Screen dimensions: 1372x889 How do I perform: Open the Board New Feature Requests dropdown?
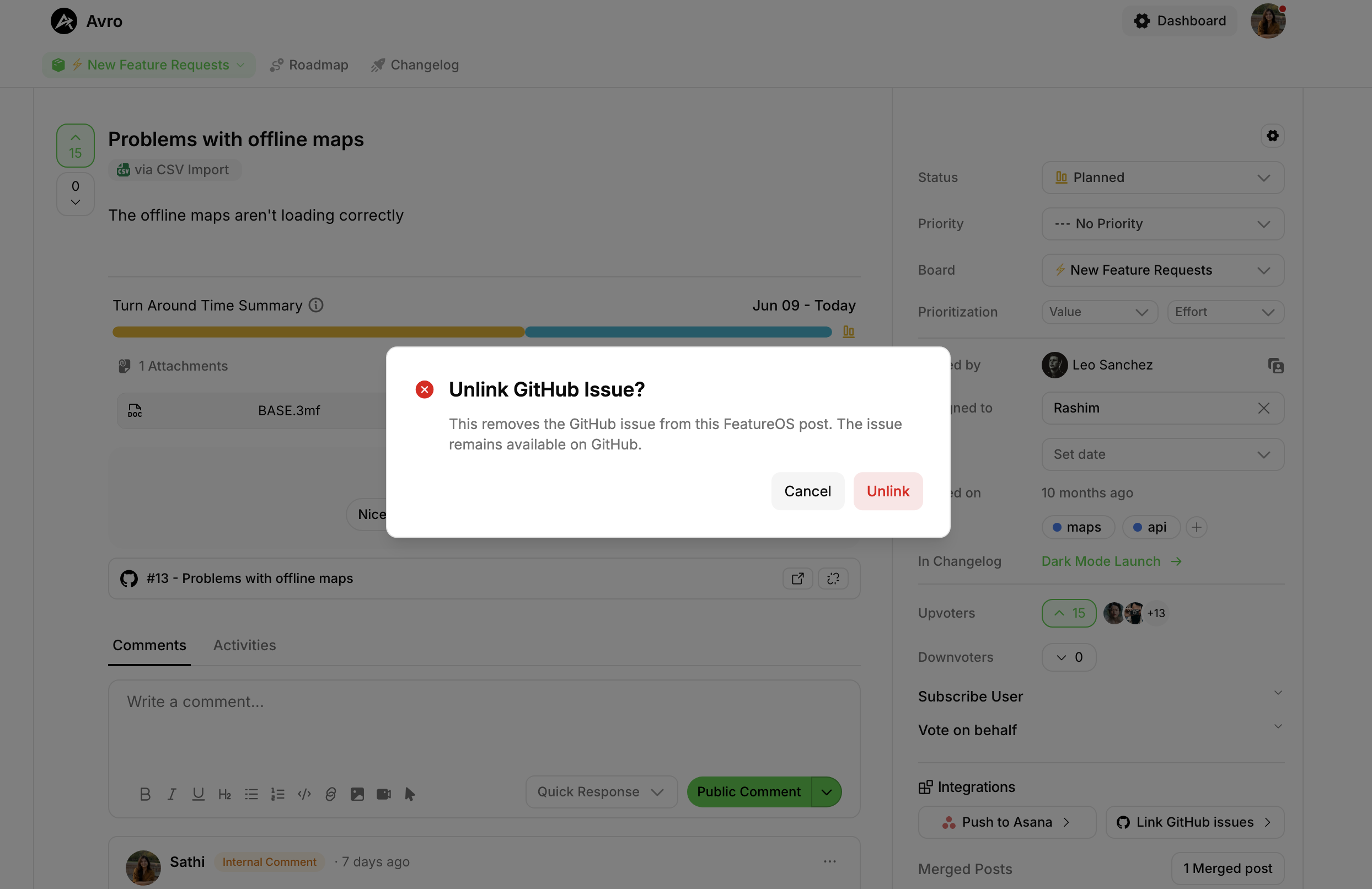tap(1163, 270)
